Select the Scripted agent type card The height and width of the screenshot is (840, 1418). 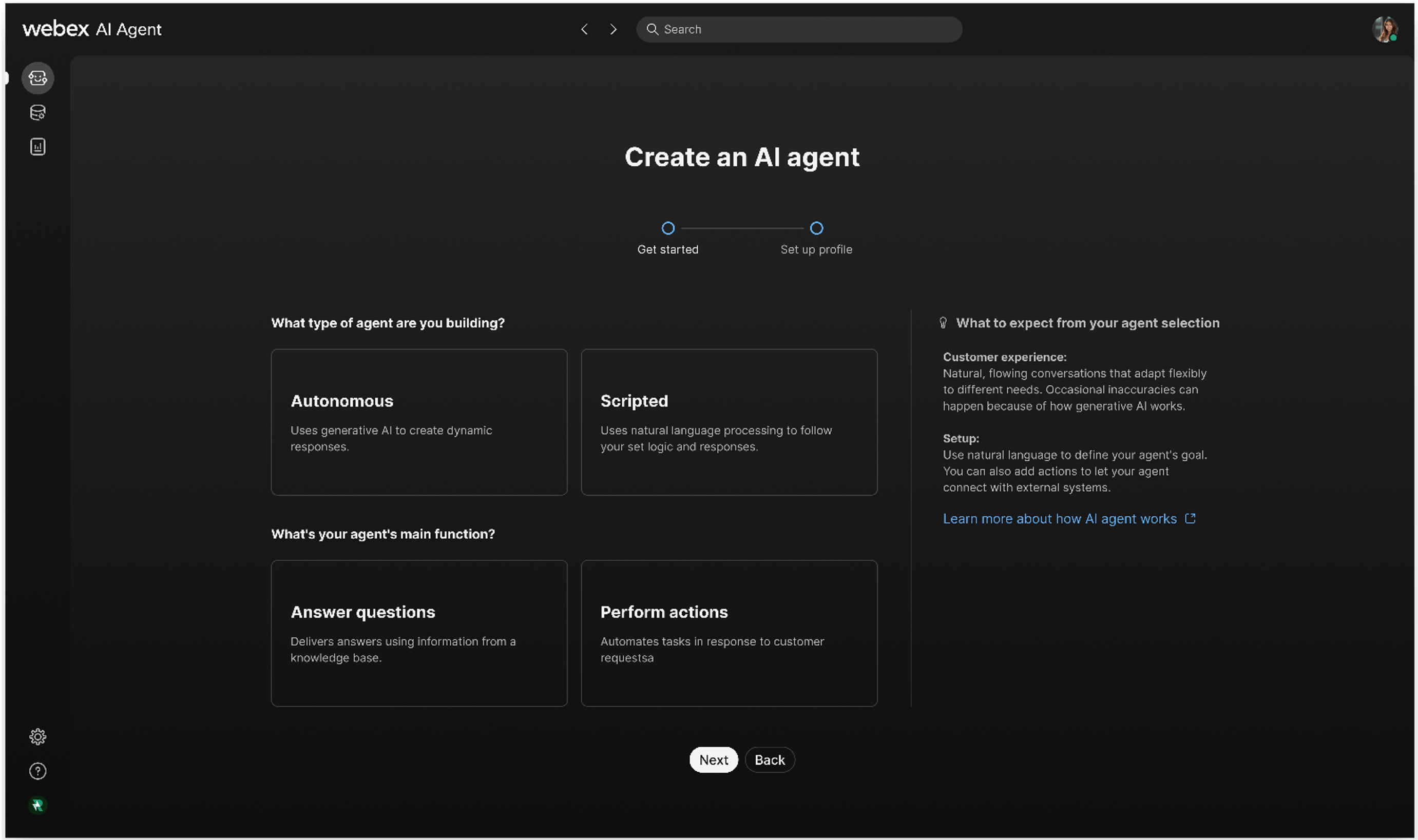pyautogui.click(x=729, y=422)
